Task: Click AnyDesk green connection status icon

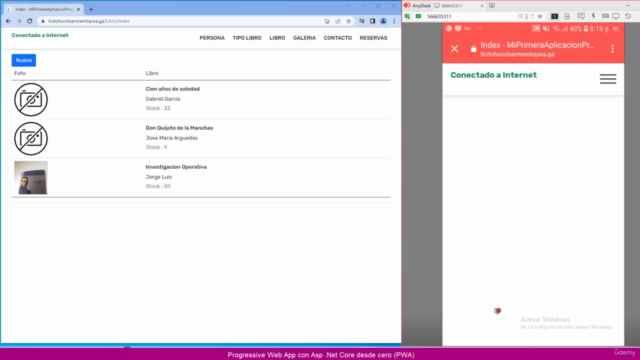Action: (x=407, y=16)
